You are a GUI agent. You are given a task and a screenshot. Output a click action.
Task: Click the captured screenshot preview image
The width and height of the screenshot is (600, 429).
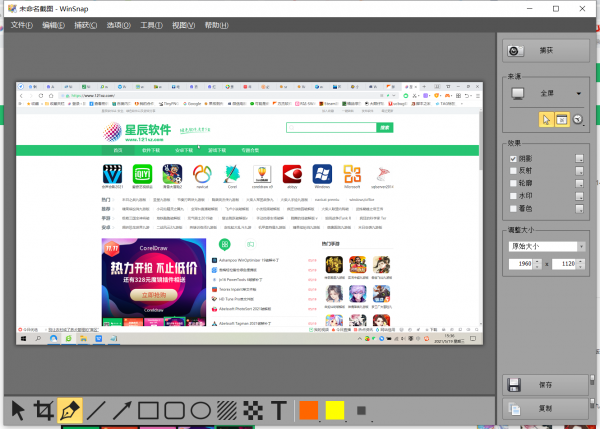pyautogui.click(x=249, y=213)
